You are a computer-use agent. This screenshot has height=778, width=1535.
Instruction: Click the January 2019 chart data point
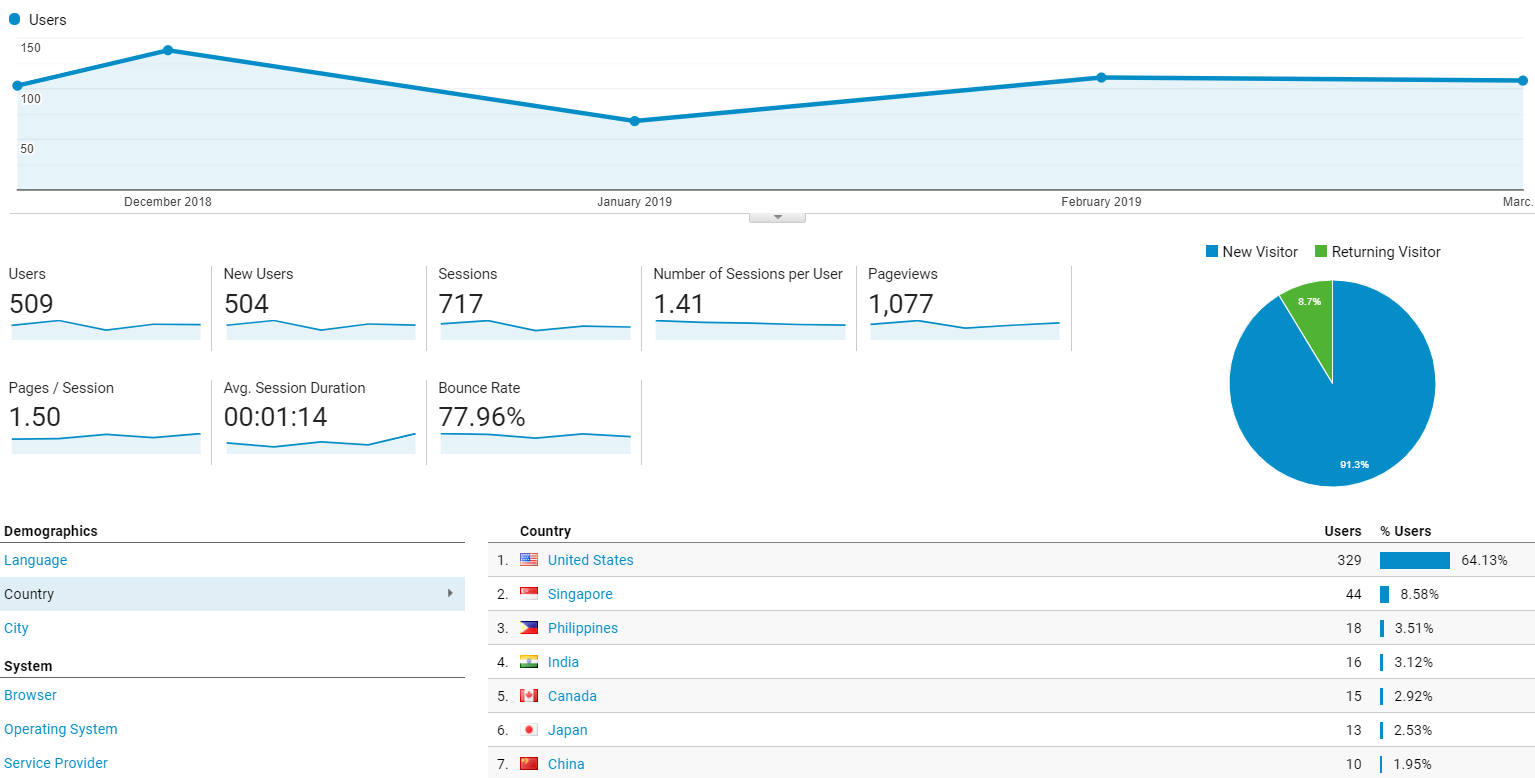634,121
